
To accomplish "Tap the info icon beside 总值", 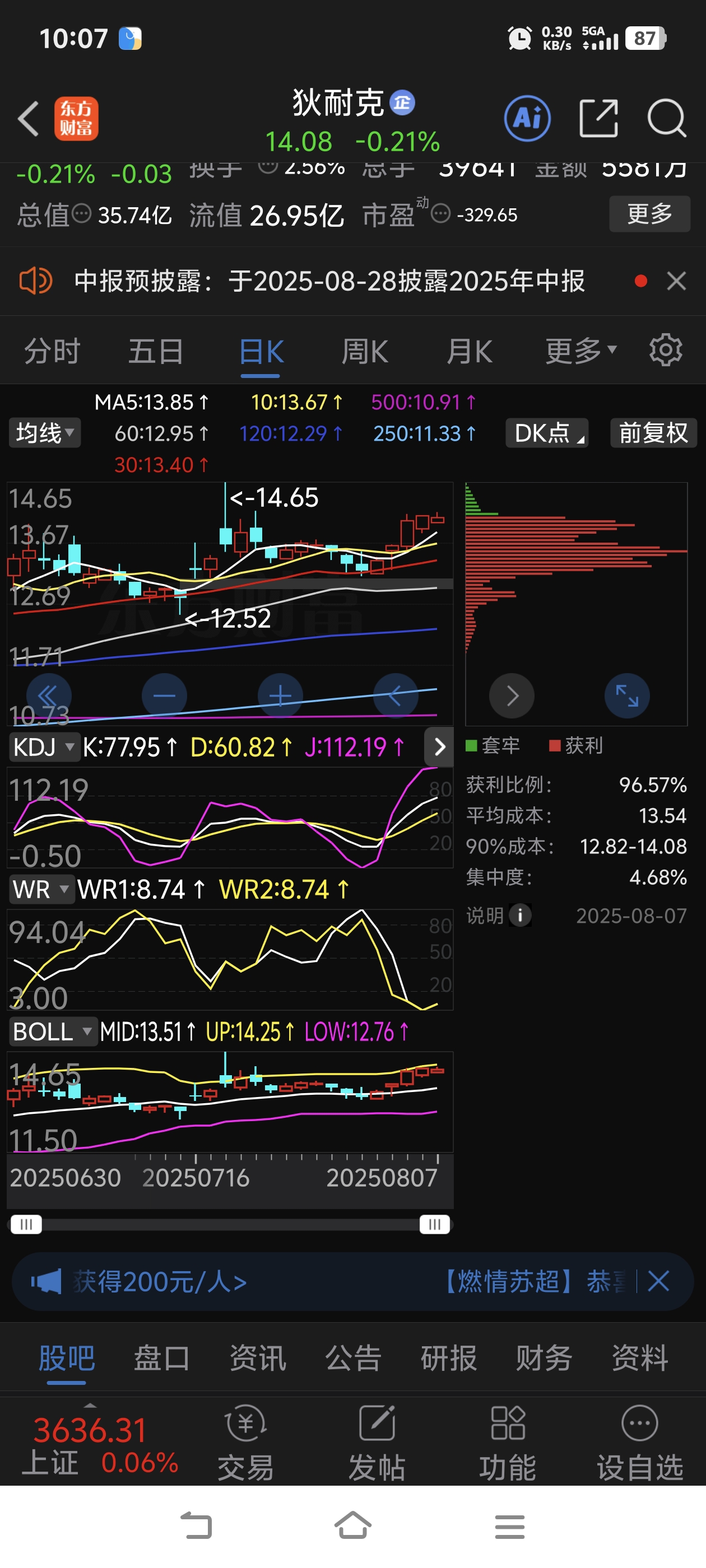I will pos(82,214).
